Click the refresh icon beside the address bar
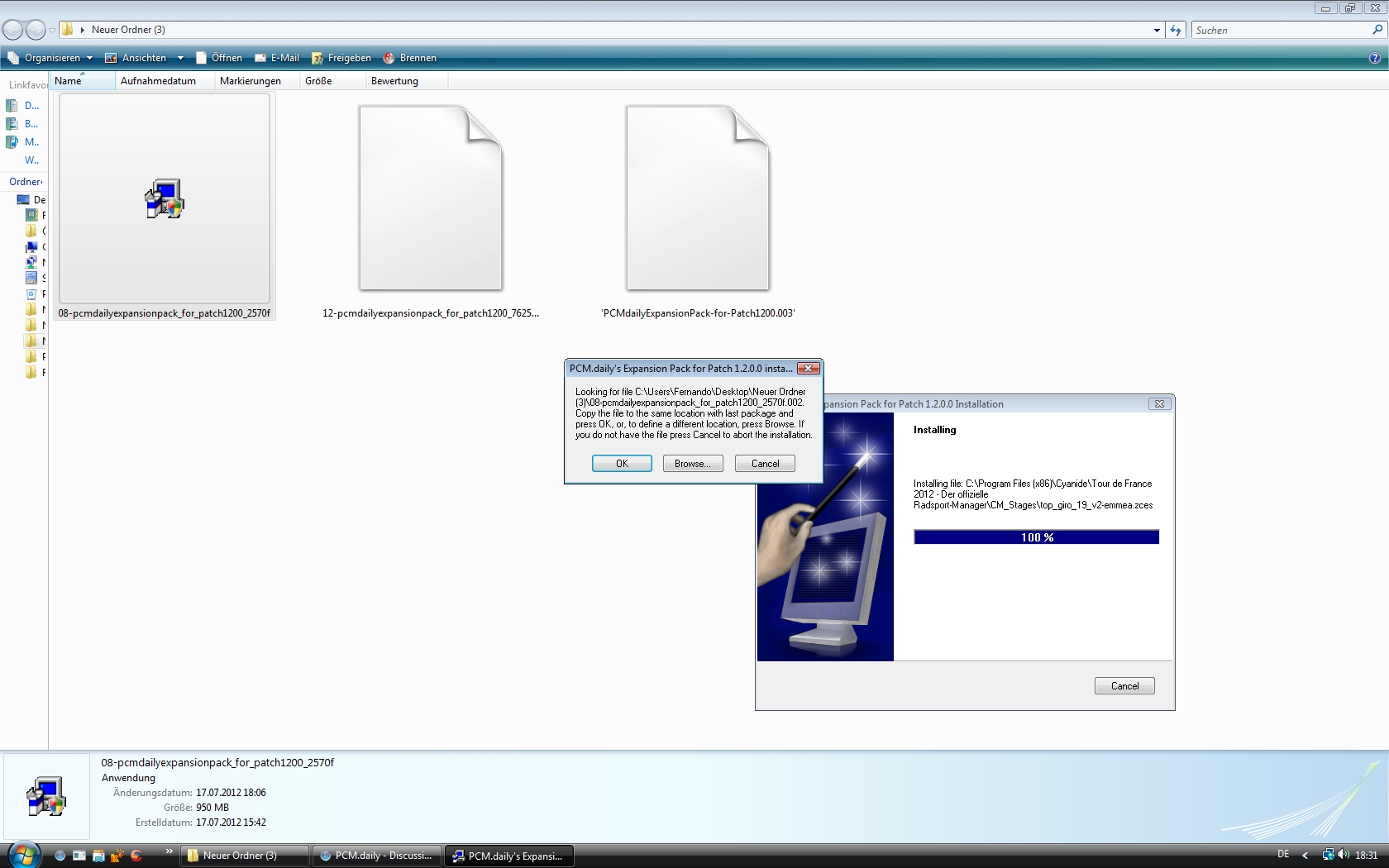1389x868 pixels. coord(1176,30)
